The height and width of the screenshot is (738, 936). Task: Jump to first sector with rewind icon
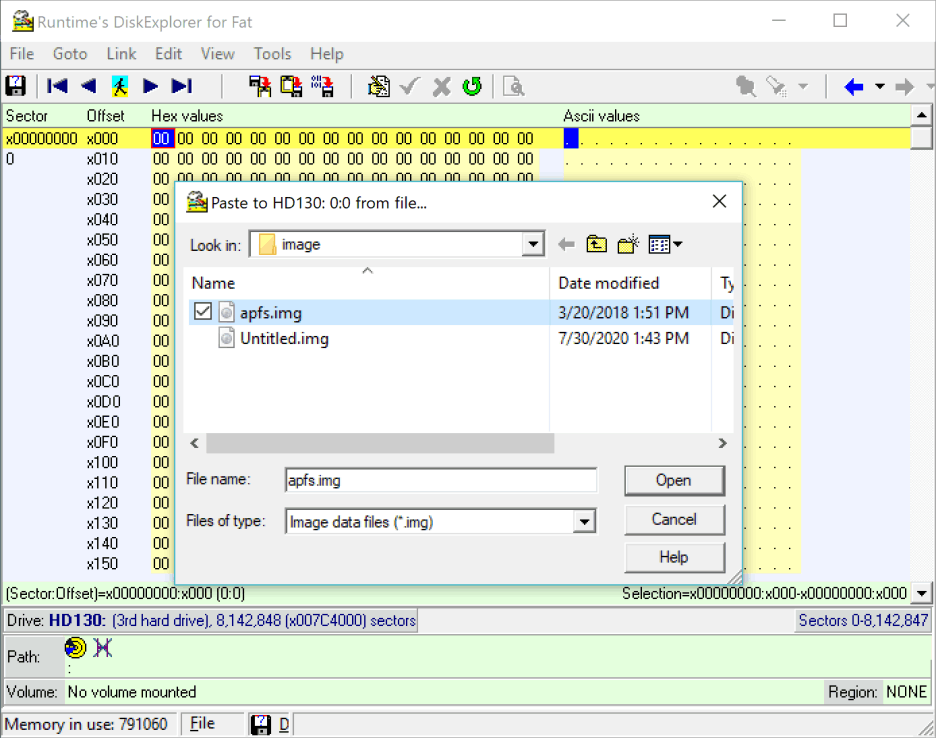(58, 86)
